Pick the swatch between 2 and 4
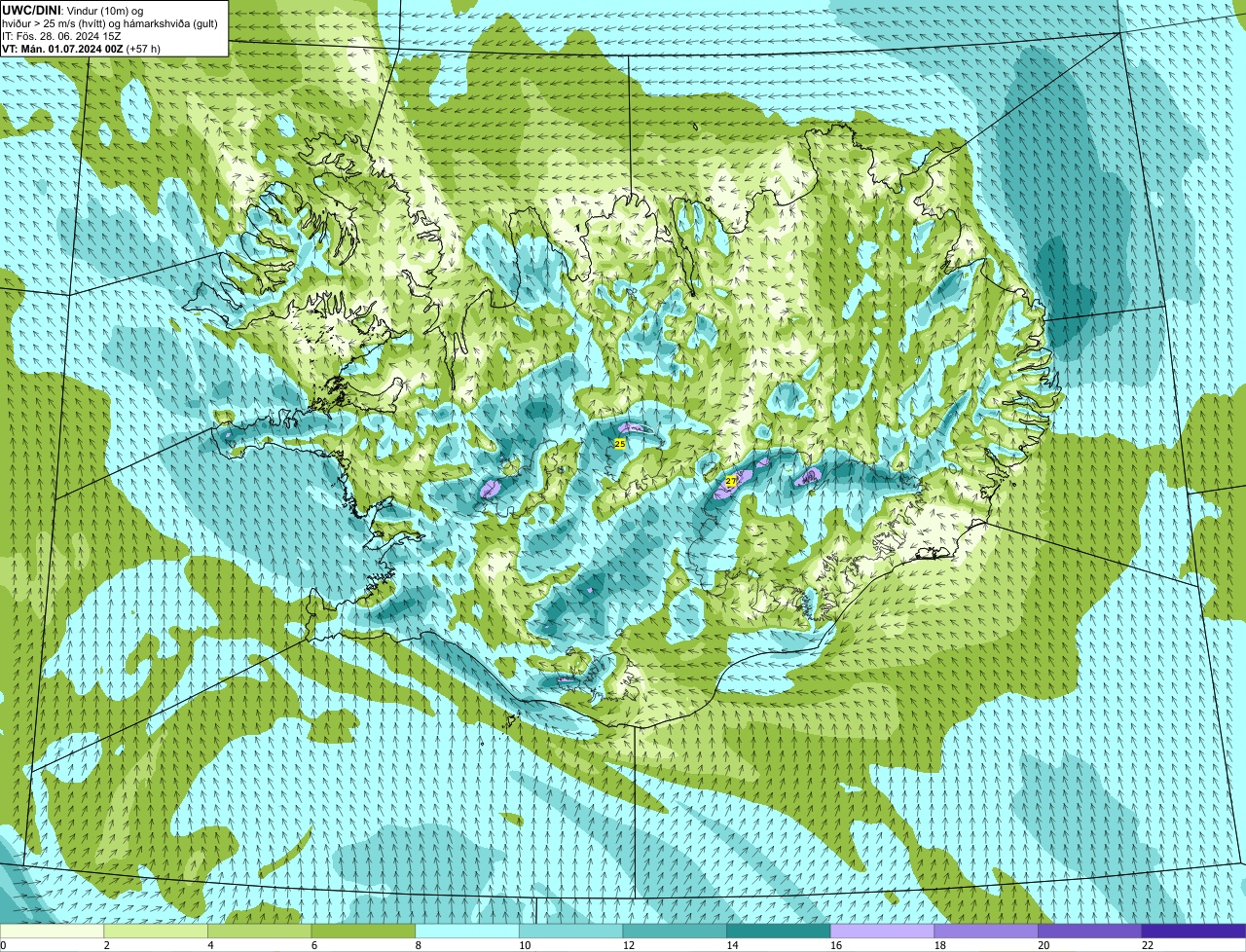 click(156, 931)
